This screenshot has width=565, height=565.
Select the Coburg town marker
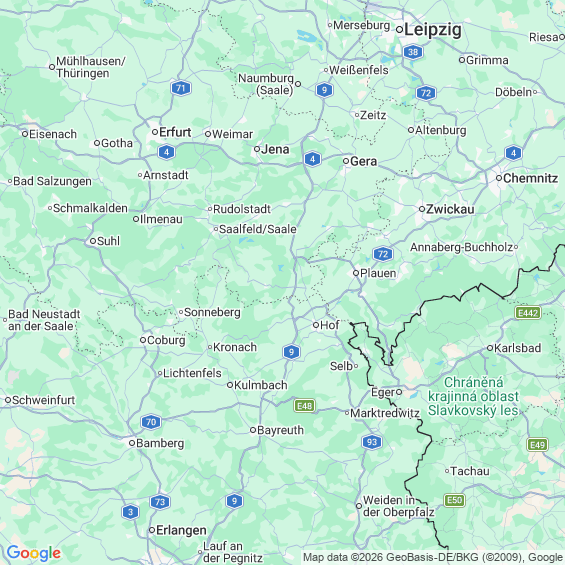point(143,340)
